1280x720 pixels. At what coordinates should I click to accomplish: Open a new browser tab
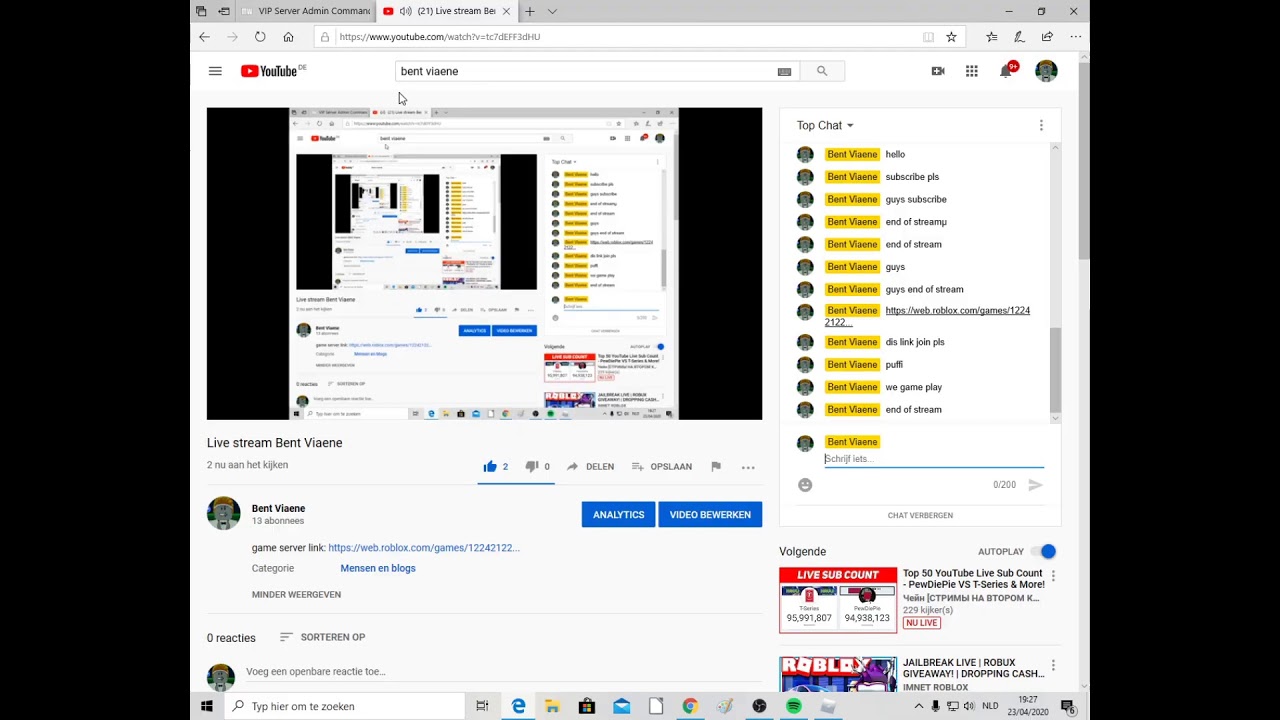(x=529, y=11)
